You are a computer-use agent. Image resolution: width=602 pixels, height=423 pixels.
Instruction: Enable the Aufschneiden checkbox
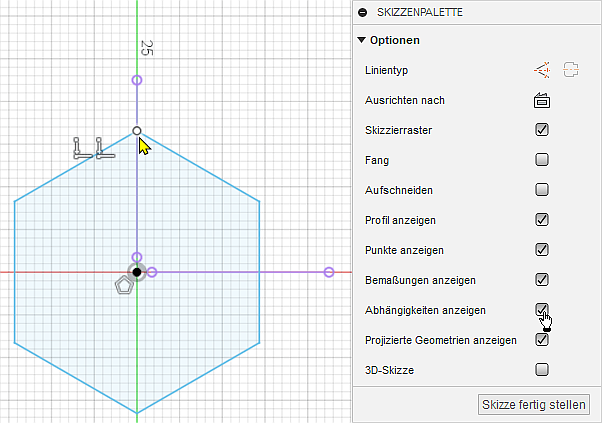[x=542, y=189]
